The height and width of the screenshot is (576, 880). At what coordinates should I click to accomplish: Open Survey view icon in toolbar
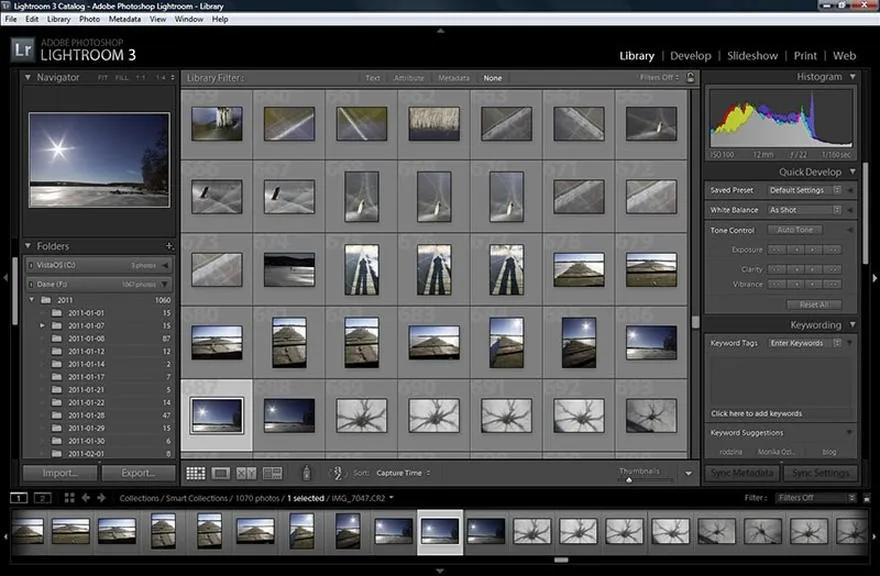pyautogui.click(x=272, y=473)
